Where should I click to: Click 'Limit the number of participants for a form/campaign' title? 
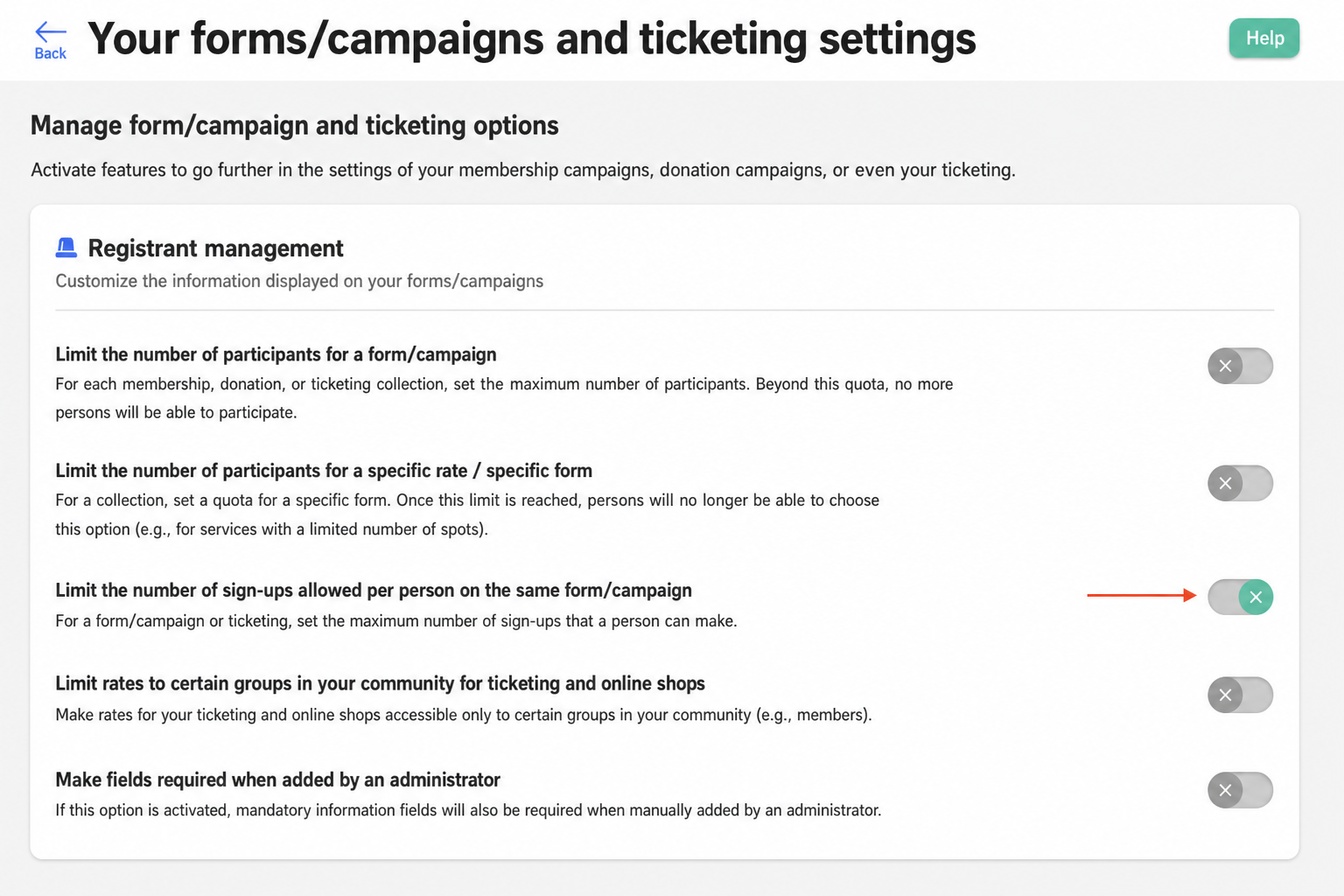(276, 354)
